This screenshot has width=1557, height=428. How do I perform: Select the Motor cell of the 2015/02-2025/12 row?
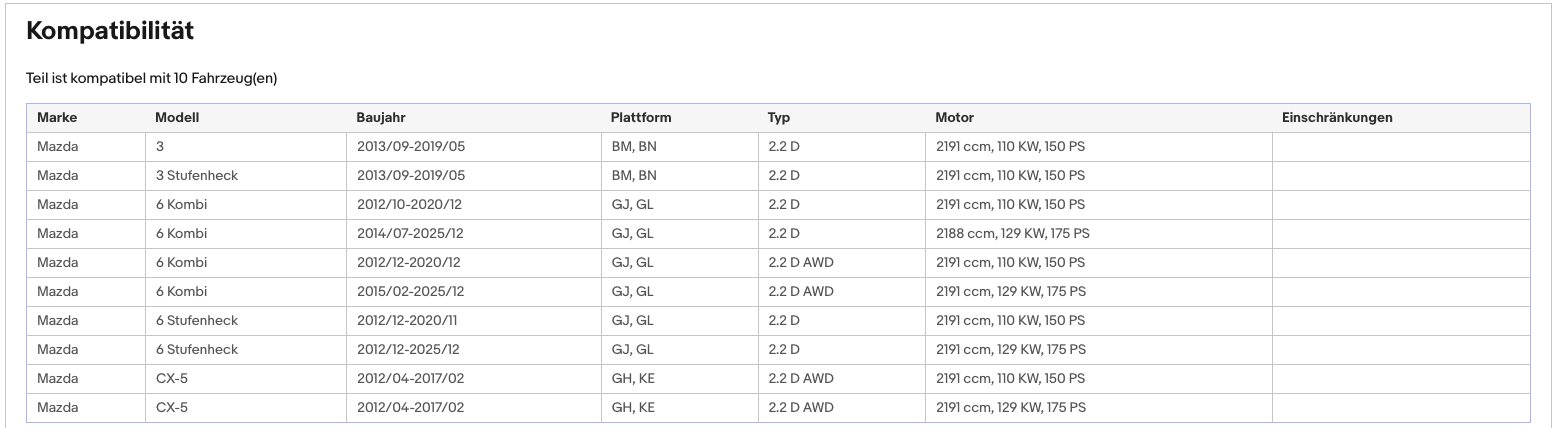(1099, 292)
